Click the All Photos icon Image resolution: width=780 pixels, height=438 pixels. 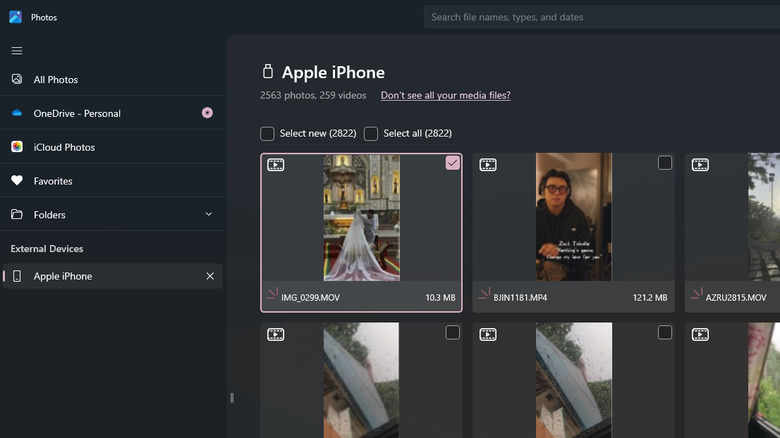click(x=17, y=79)
